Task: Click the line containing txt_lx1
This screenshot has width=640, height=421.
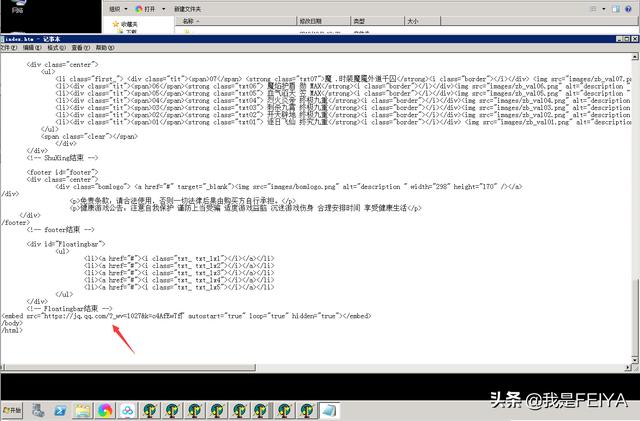Action: (x=179, y=258)
